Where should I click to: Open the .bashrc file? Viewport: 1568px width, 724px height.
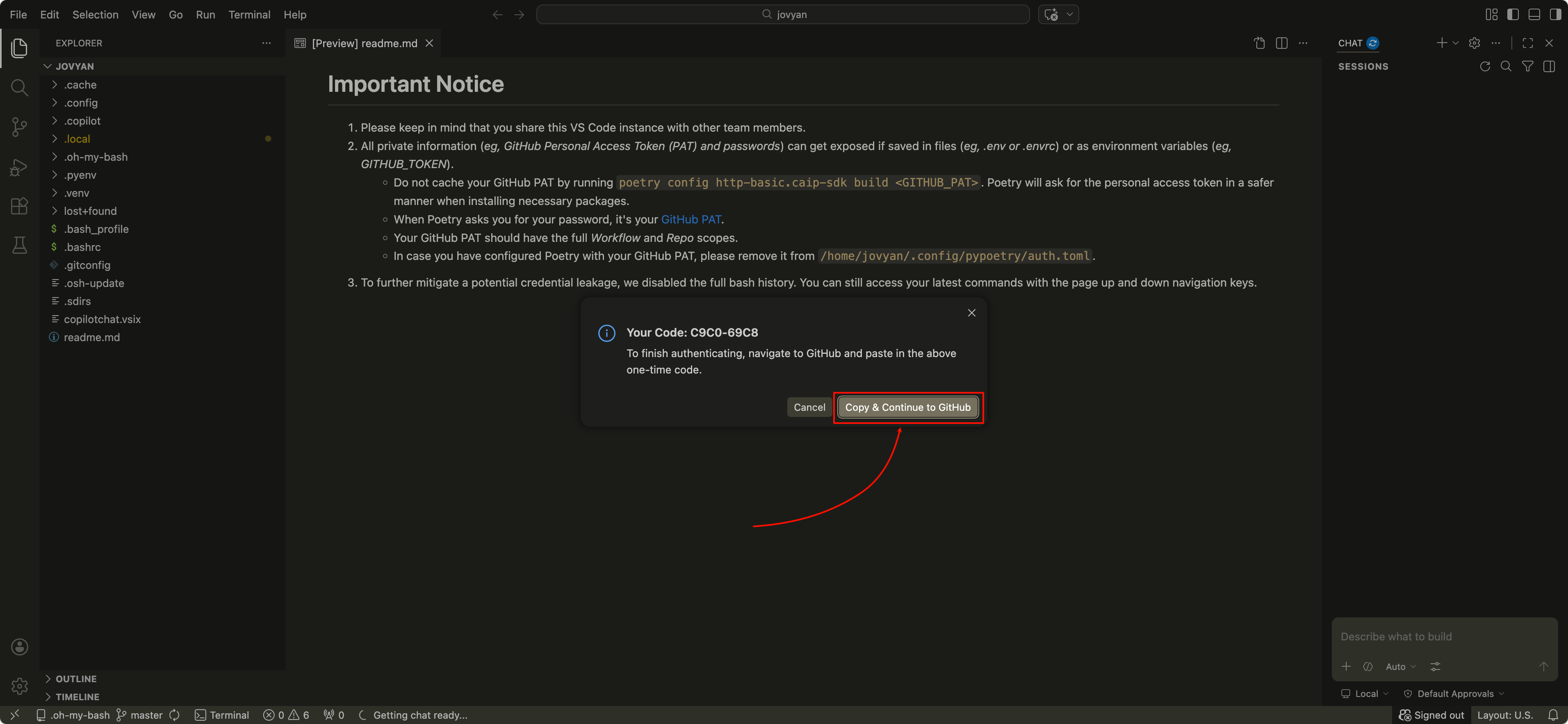[x=162, y=247]
